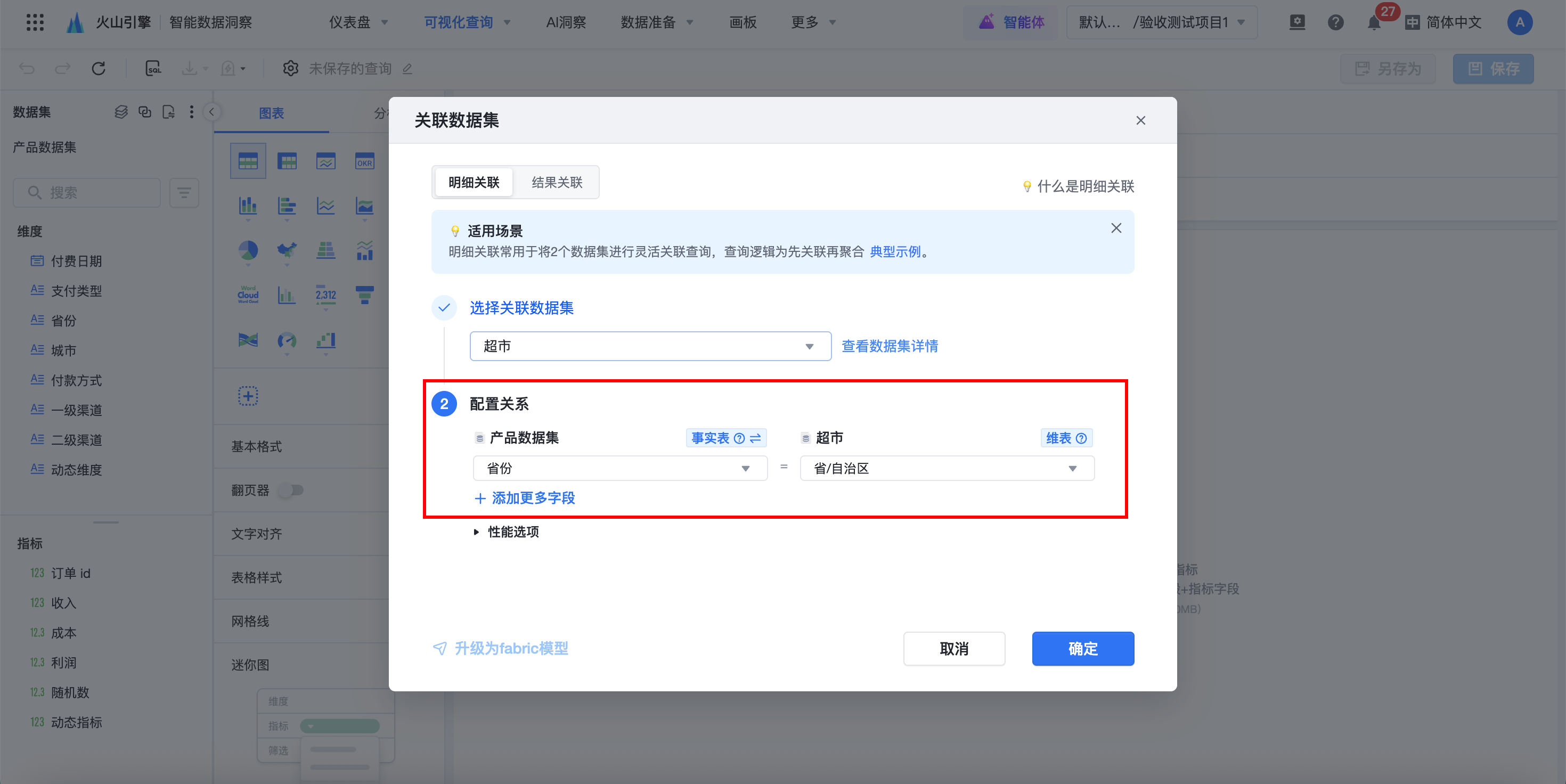1566x784 pixels.
Task: Select the word cloud chart type
Action: coord(248,295)
